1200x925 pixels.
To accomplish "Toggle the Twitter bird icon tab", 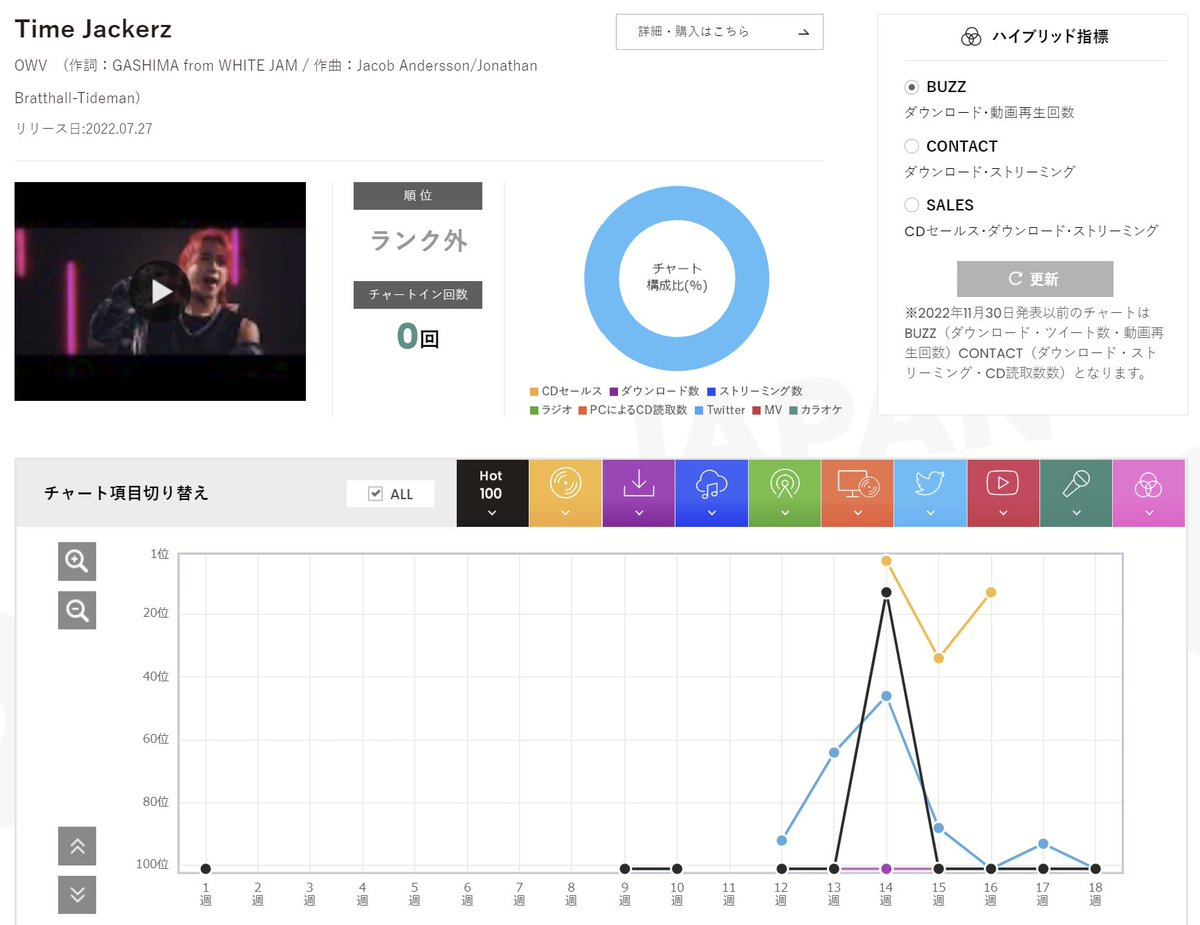I will 930,493.
